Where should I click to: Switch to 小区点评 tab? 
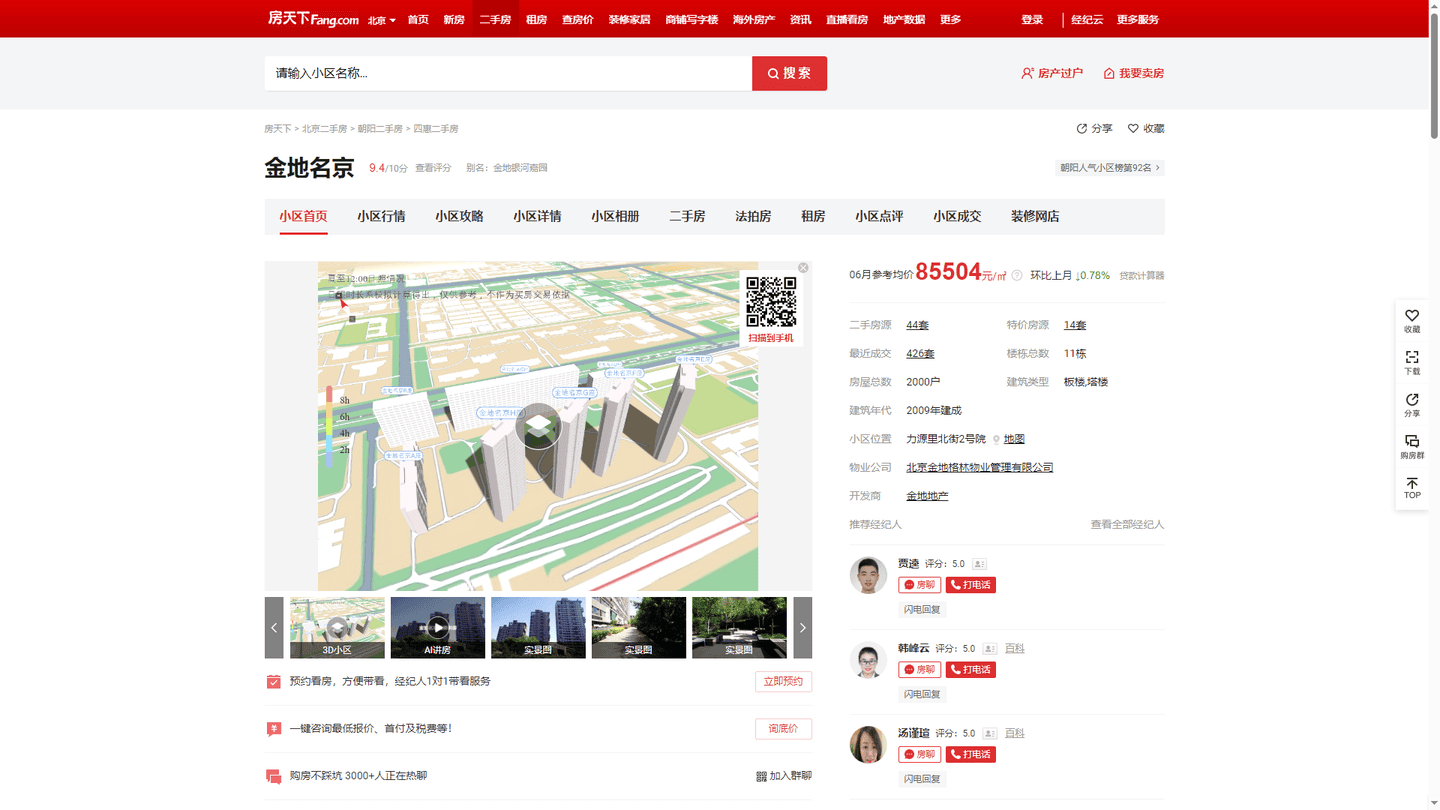pos(879,216)
